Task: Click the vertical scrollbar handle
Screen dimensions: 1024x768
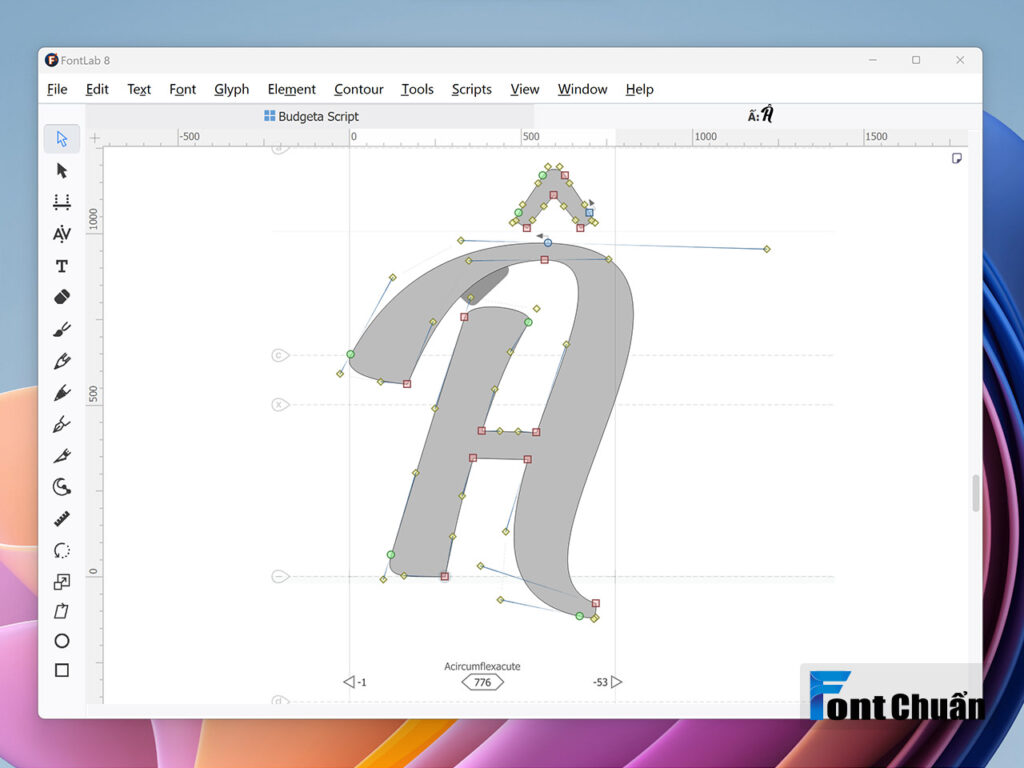Action: click(975, 493)
